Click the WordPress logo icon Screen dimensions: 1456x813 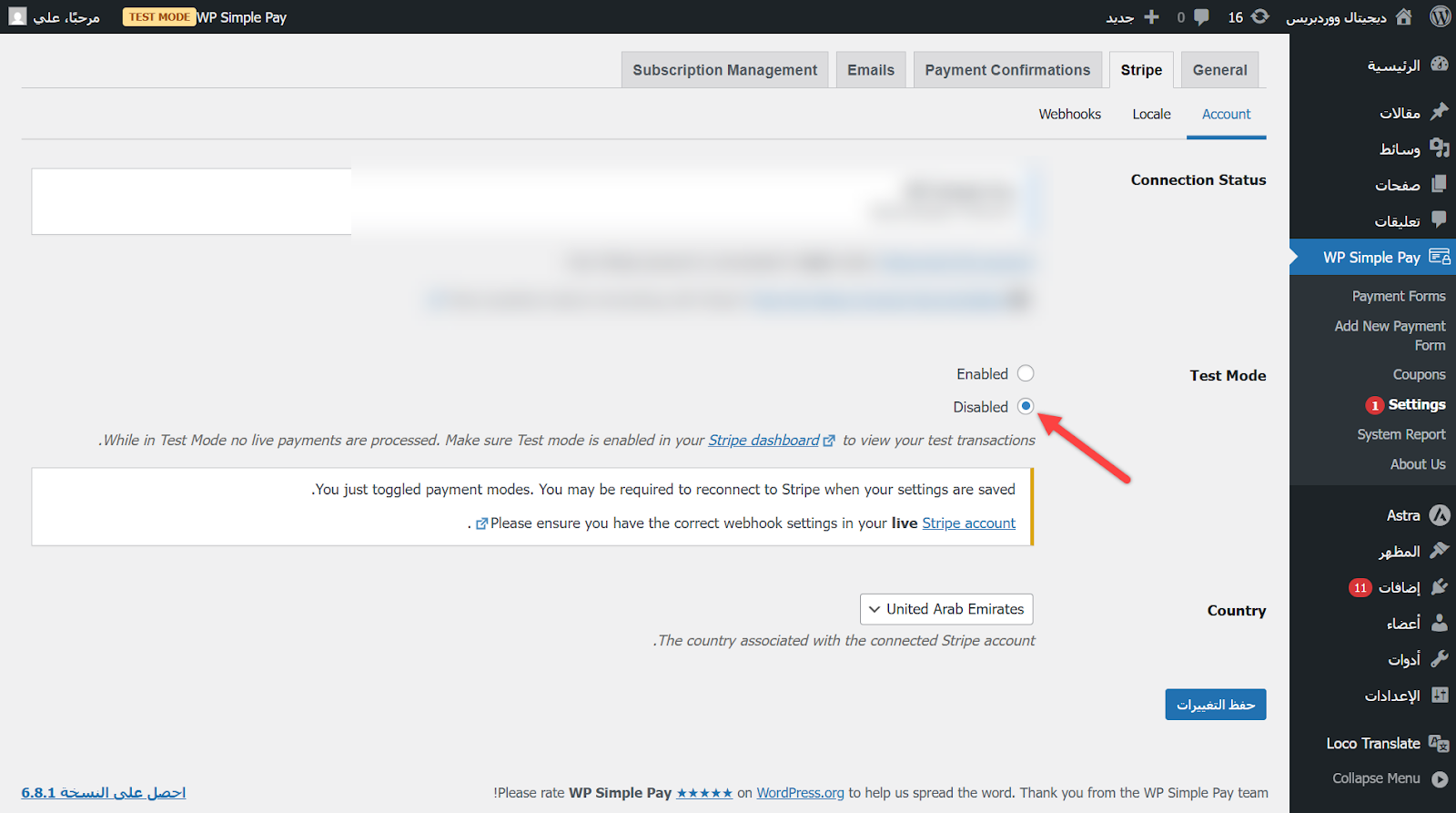tap(1440, 16)
